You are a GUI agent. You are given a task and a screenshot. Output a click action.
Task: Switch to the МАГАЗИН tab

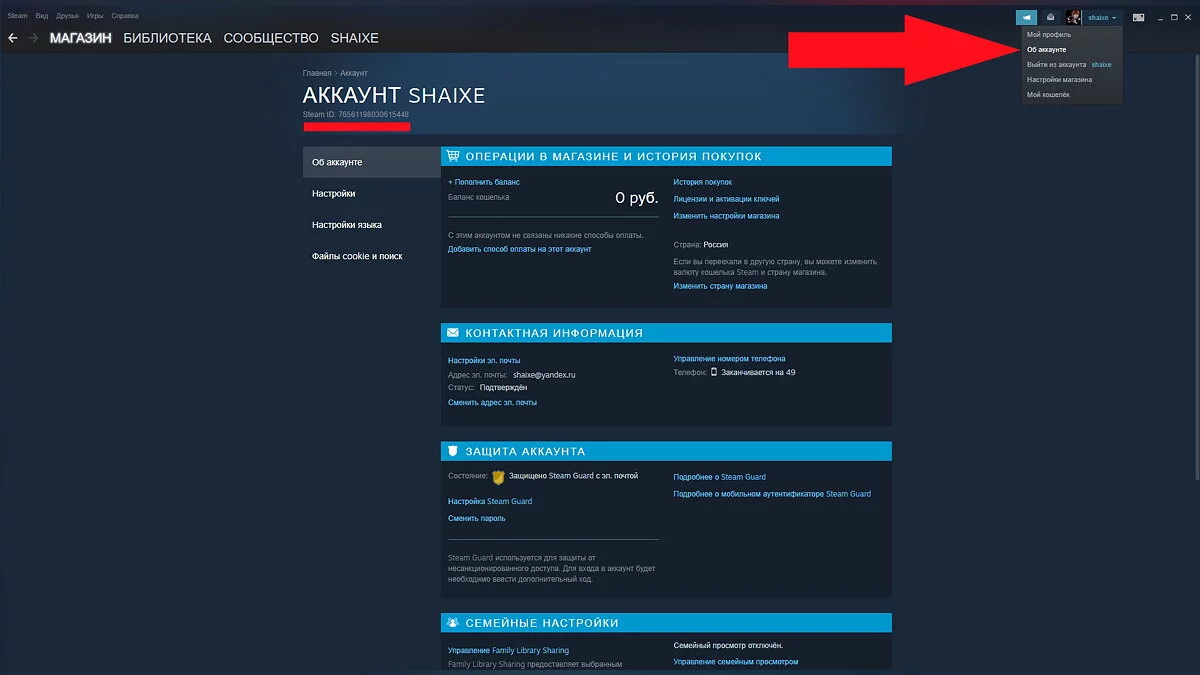point(81,38)
